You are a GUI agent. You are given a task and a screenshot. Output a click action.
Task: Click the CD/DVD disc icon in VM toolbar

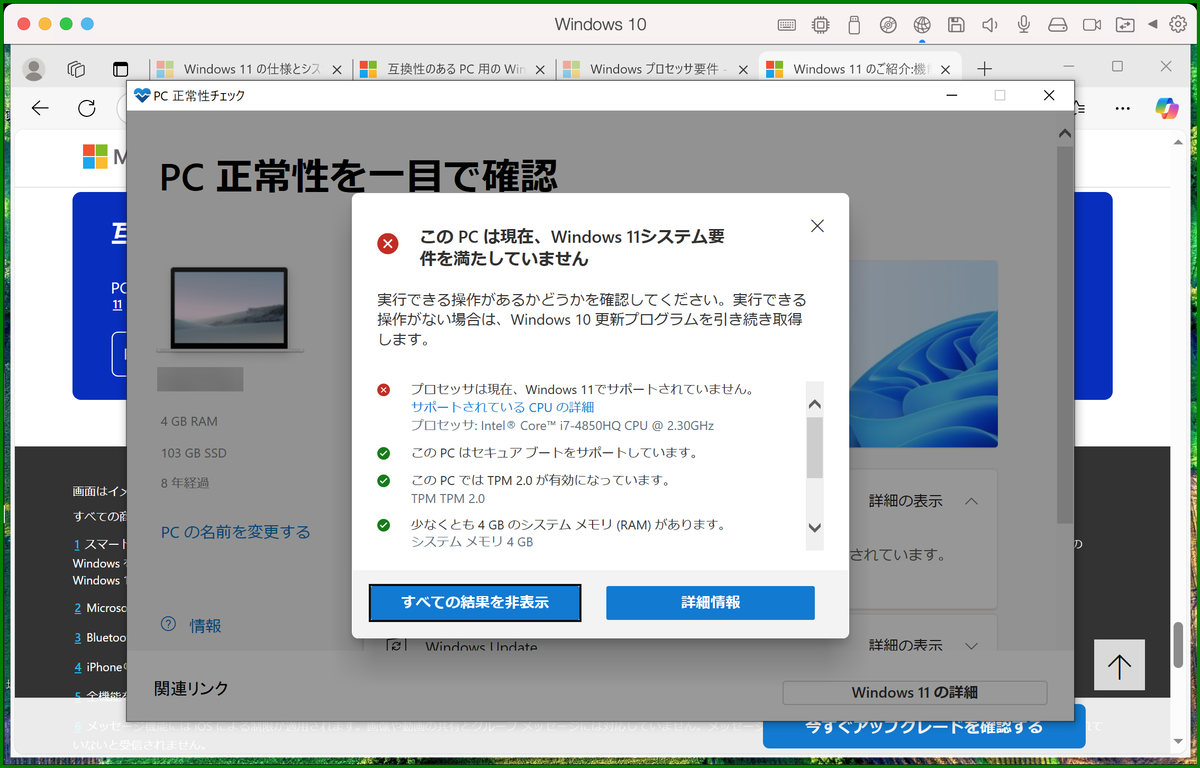(888, 24)
